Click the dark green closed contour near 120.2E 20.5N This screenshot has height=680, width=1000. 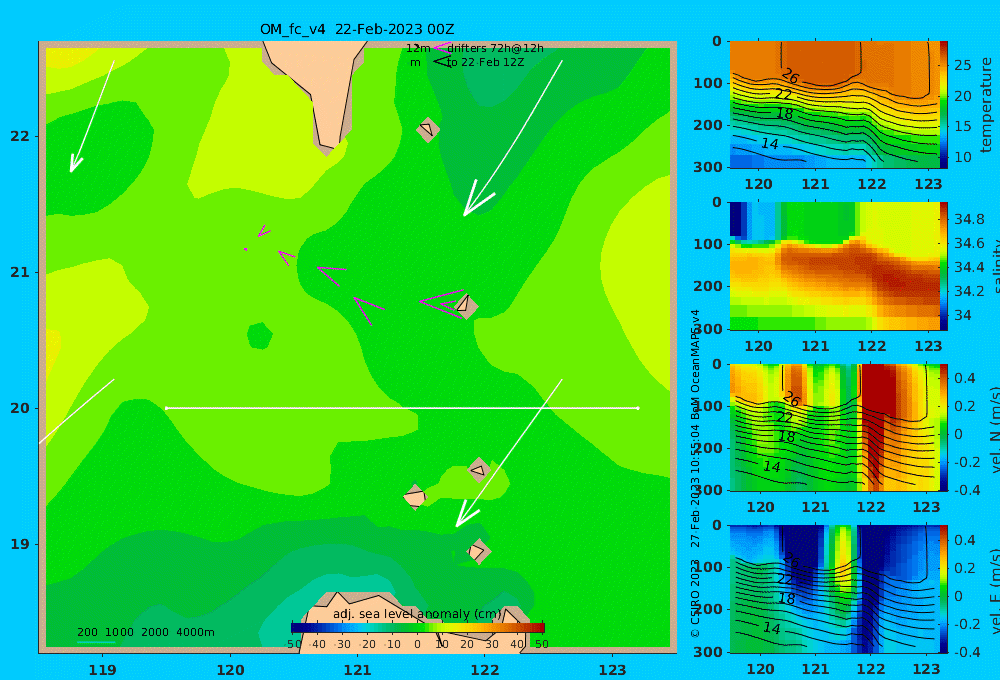(x=260, y=336)
